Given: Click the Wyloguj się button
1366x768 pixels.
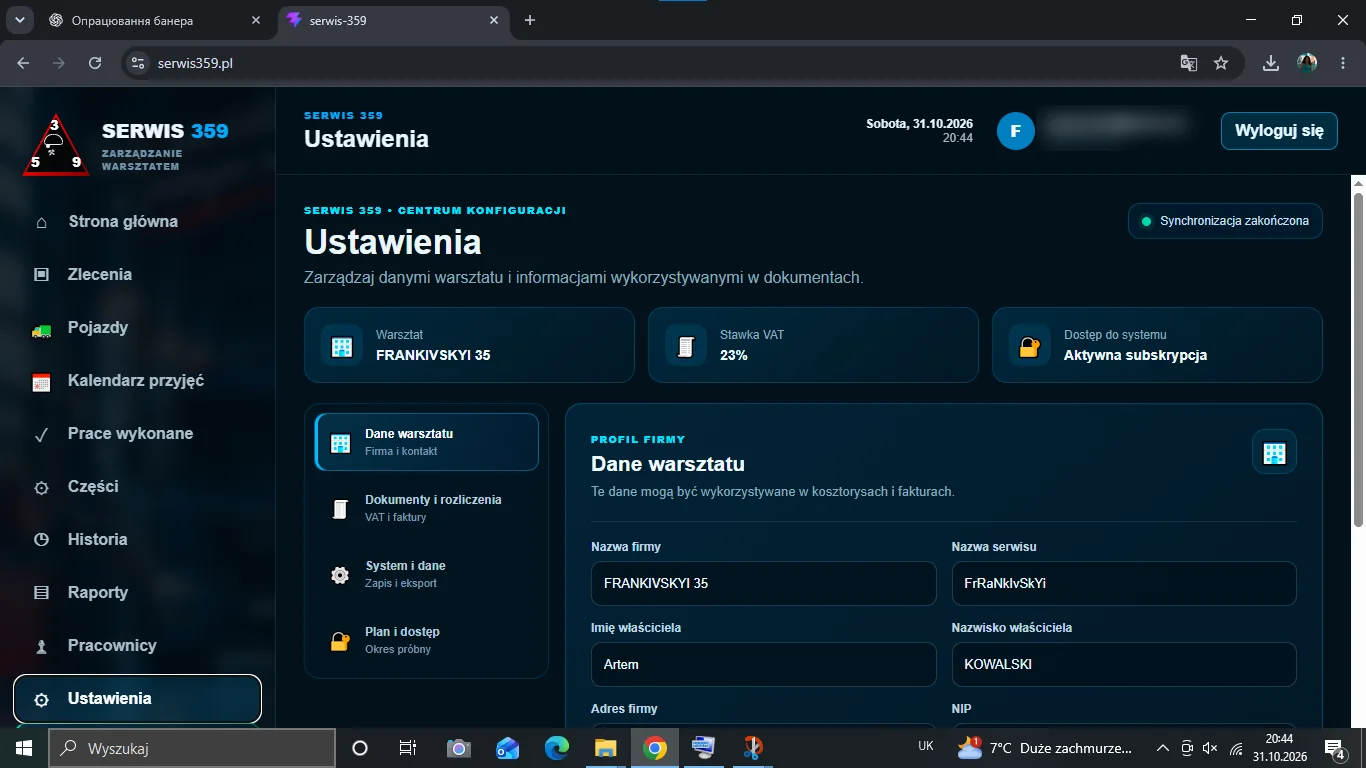Looking at the screenshot, I should pyautogui.click(x=1279, y=131).
